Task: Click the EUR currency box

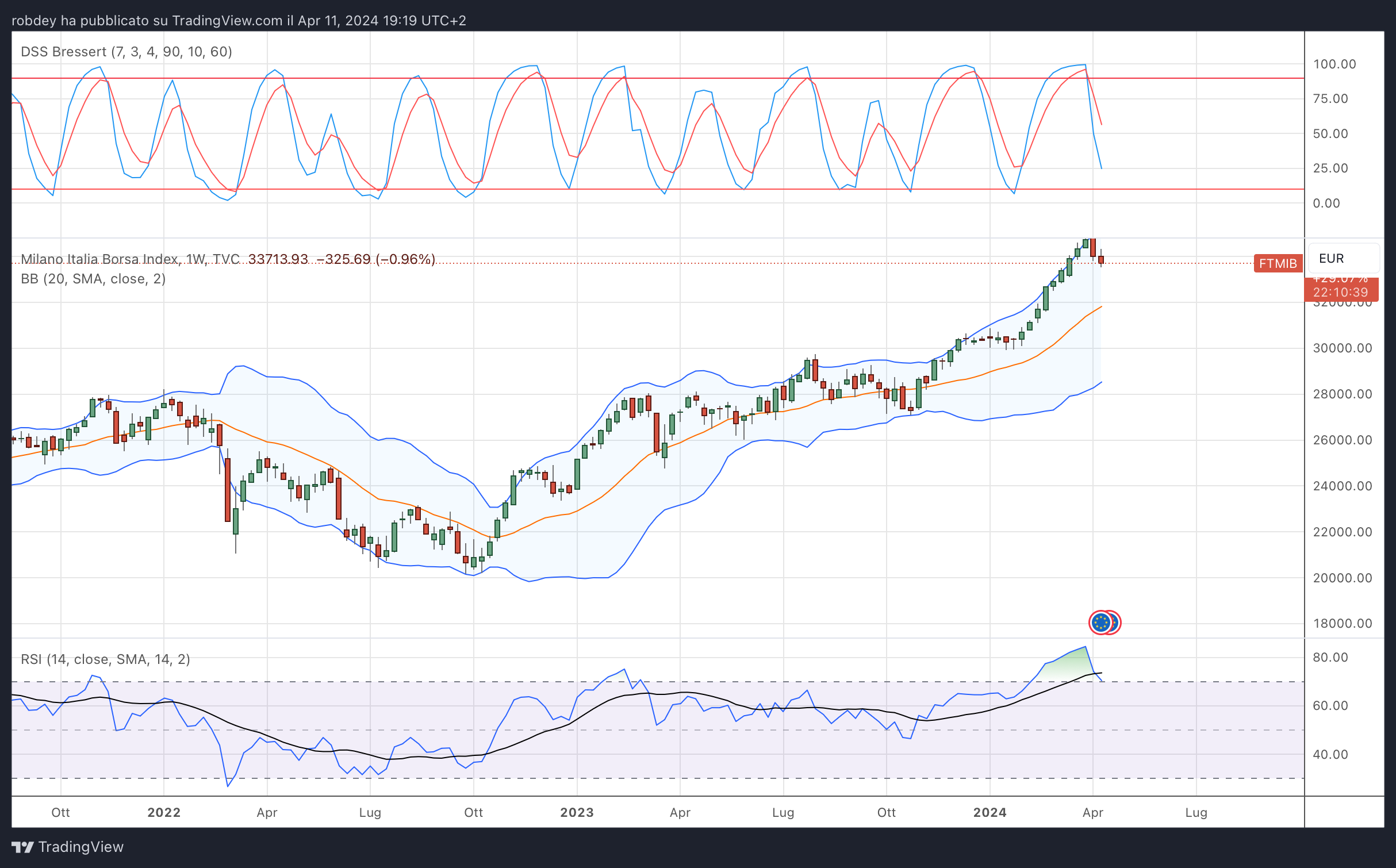Action: pos(1343,259)
